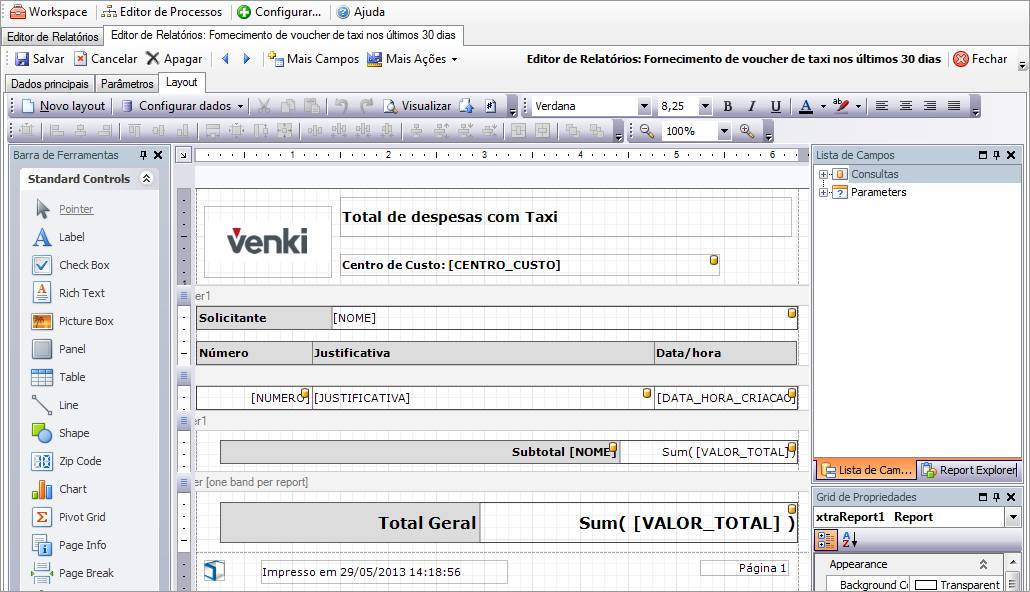Image resolution: width=1030 pixels, height=592 pixels.
Task: Open the zoom 100% dropdown
Action: pos(724,131)
